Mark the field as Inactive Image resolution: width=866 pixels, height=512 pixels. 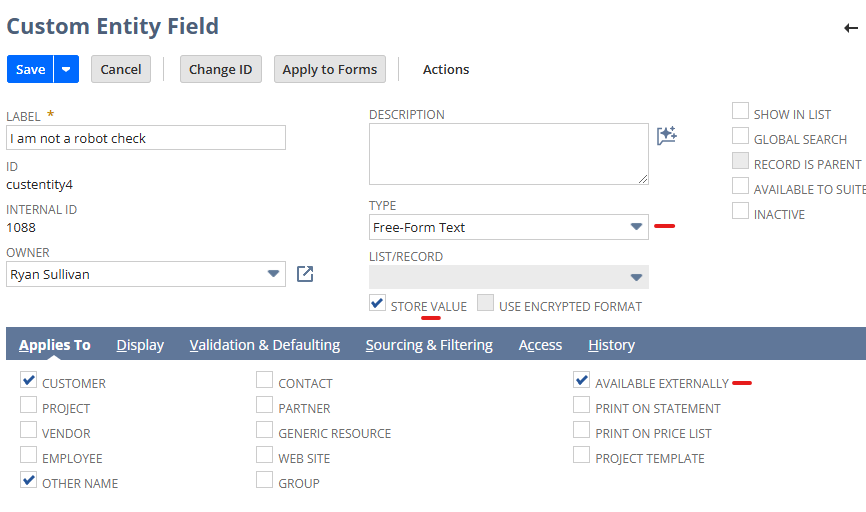(740, 211)
